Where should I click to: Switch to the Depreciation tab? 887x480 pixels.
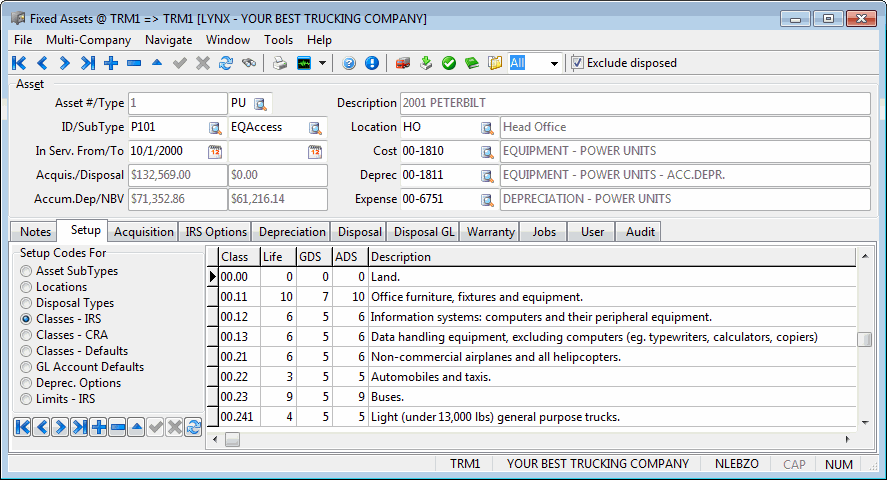292,232
